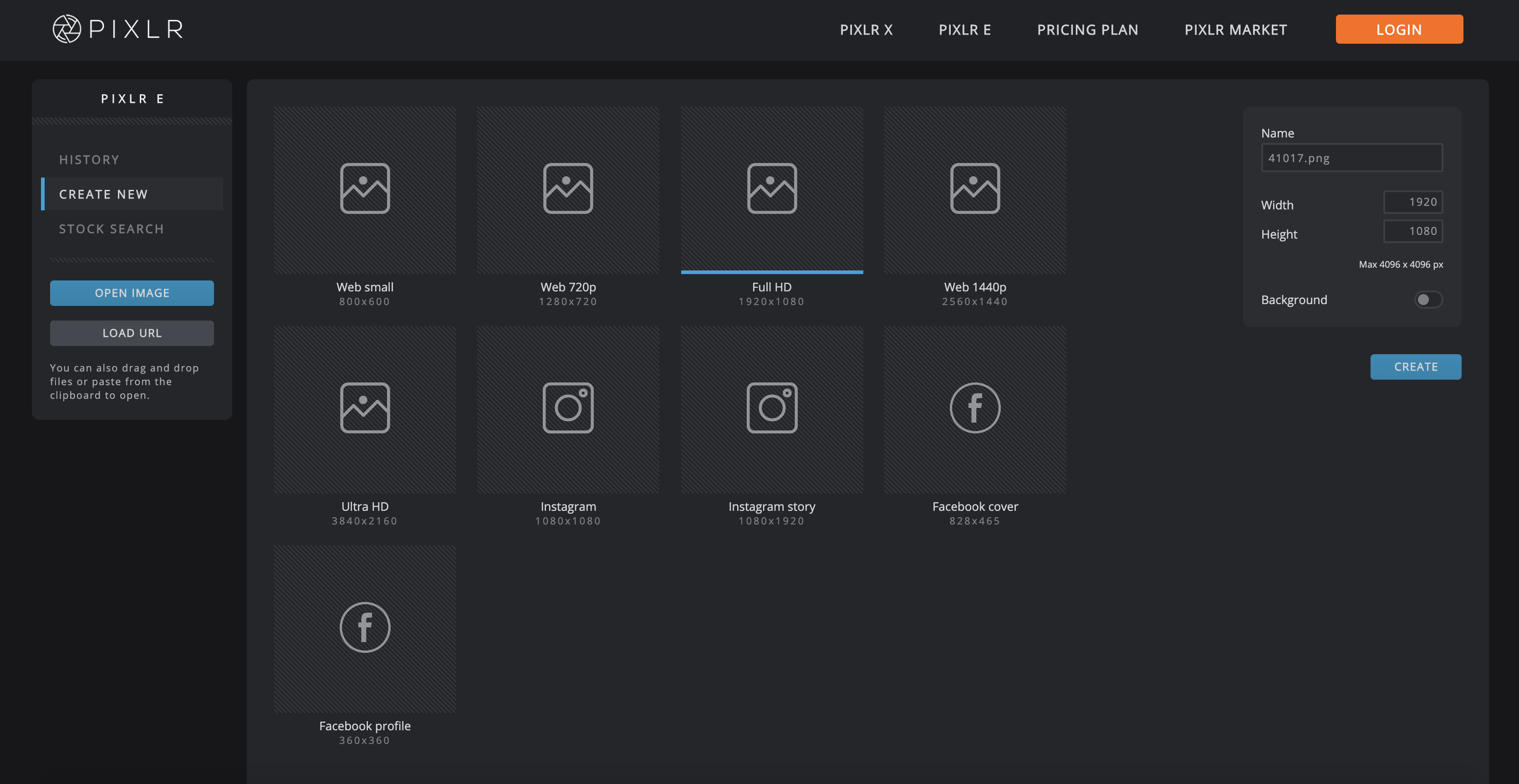
Task: Select the Instagram 1080x1080 preset icon
Action: (568, 408)
